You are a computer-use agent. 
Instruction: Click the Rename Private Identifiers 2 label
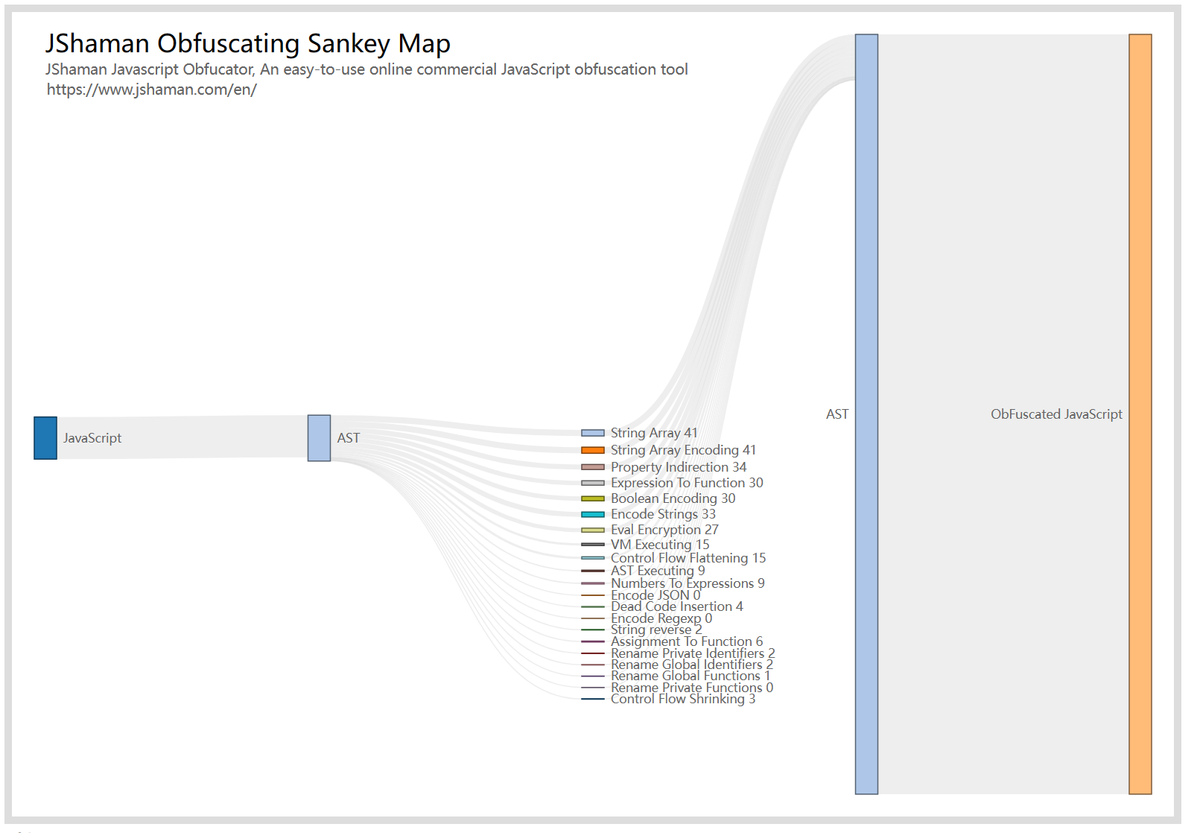(693, 653)
